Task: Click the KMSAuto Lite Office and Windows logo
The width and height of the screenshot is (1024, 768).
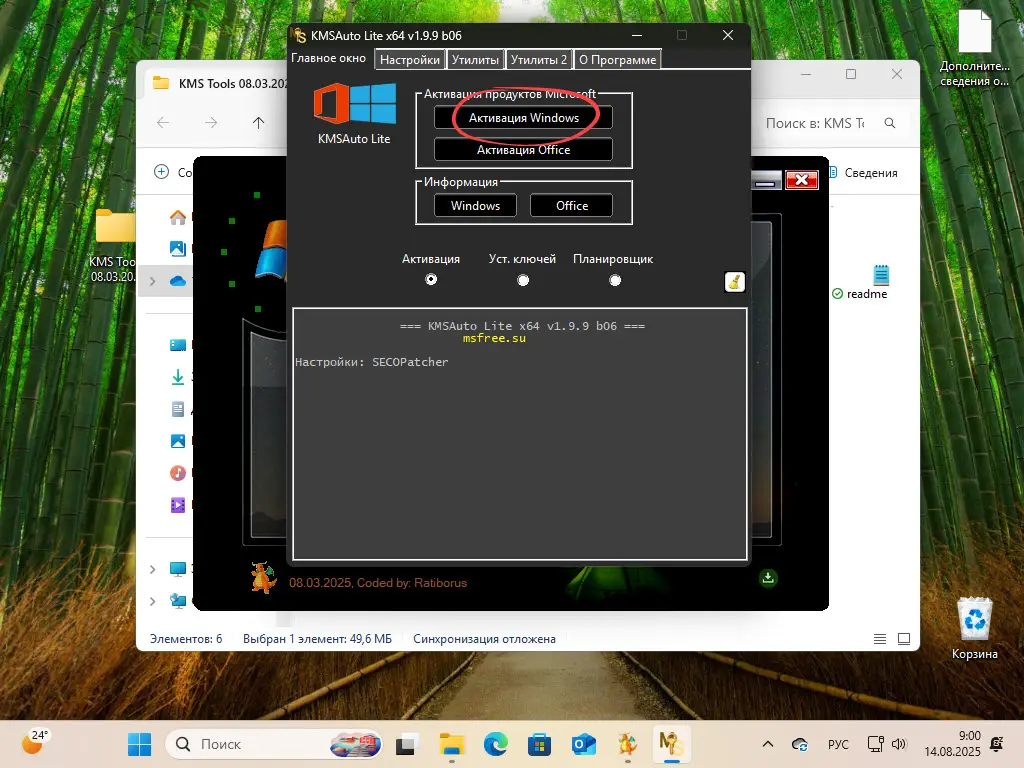Action: pyautogui.click(x=355, y=105)
